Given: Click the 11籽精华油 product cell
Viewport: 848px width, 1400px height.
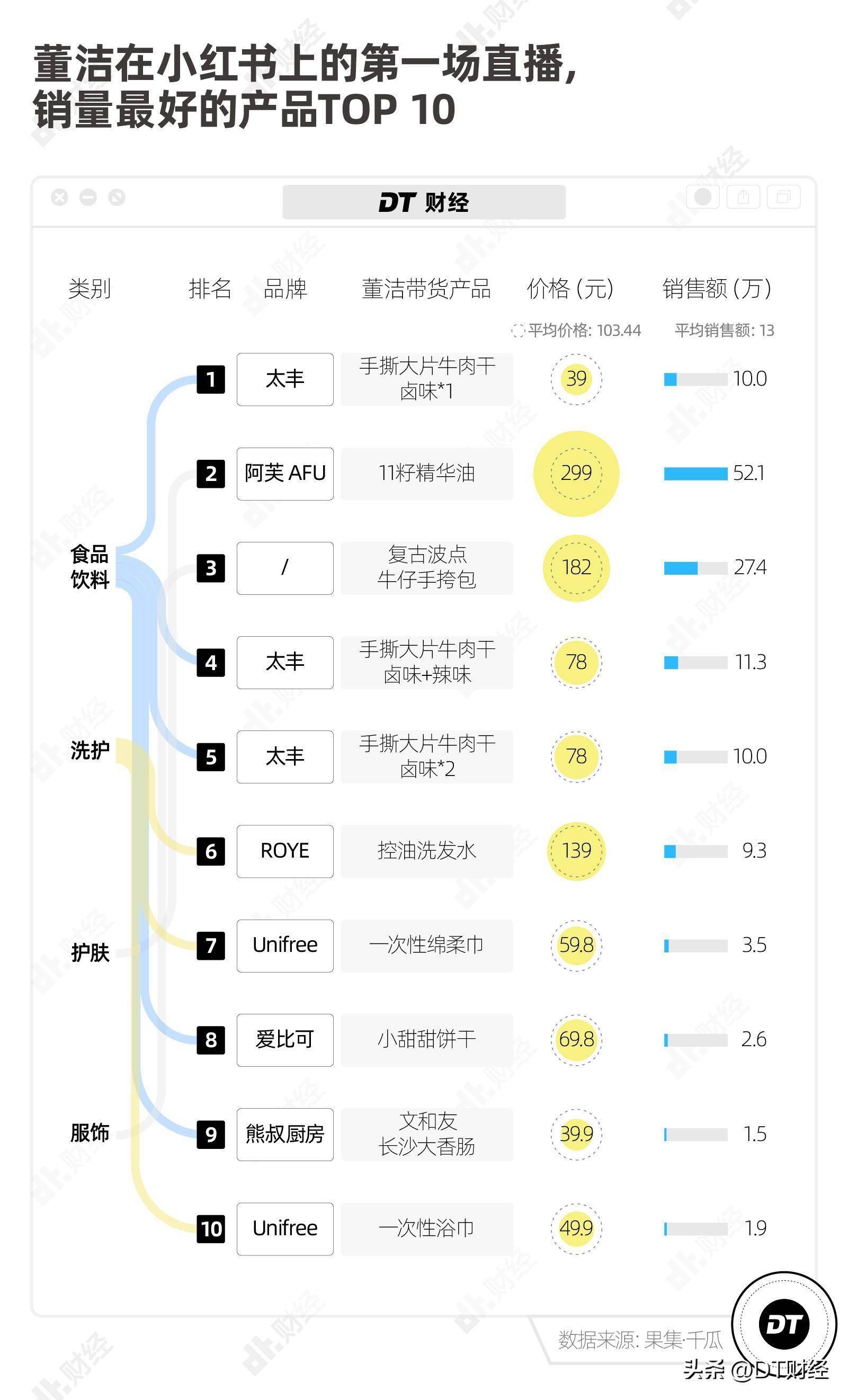Looking at the screenshot, I should 426,474.
